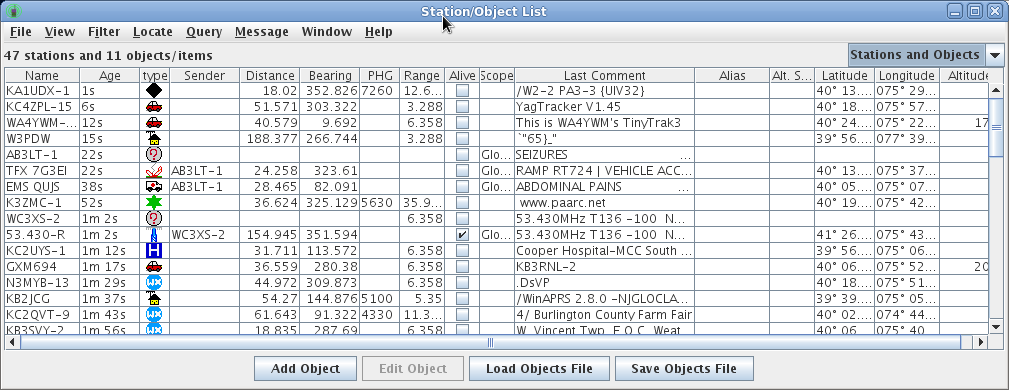Click the red car icon for GXM694
The height and width of the screenshot is (390, 1009).
154,266
